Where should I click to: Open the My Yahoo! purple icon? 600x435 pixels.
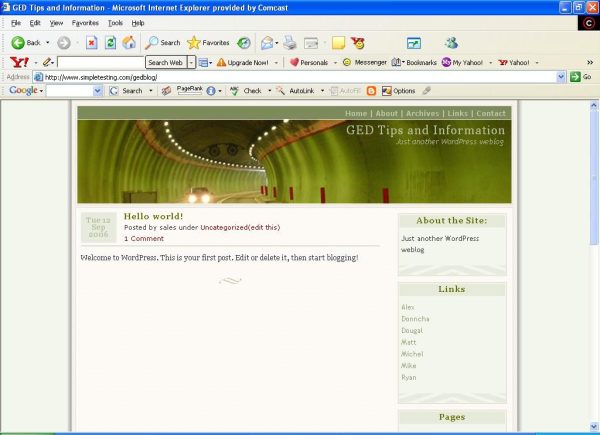coord(446,62)
